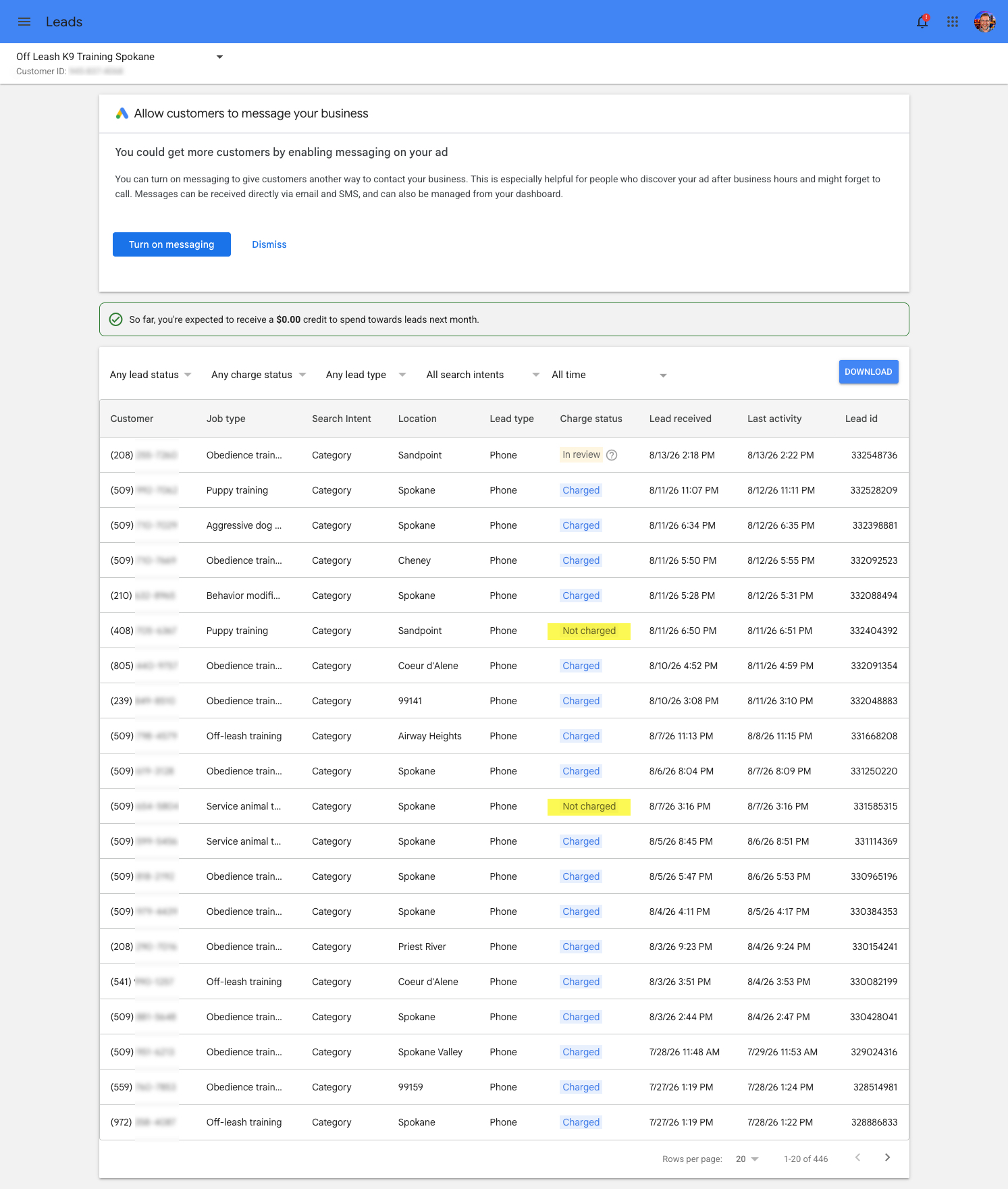Viewport: 1008px width, 1189px height.
Task: Click the account profile avatar
Action: pos(985,22)
